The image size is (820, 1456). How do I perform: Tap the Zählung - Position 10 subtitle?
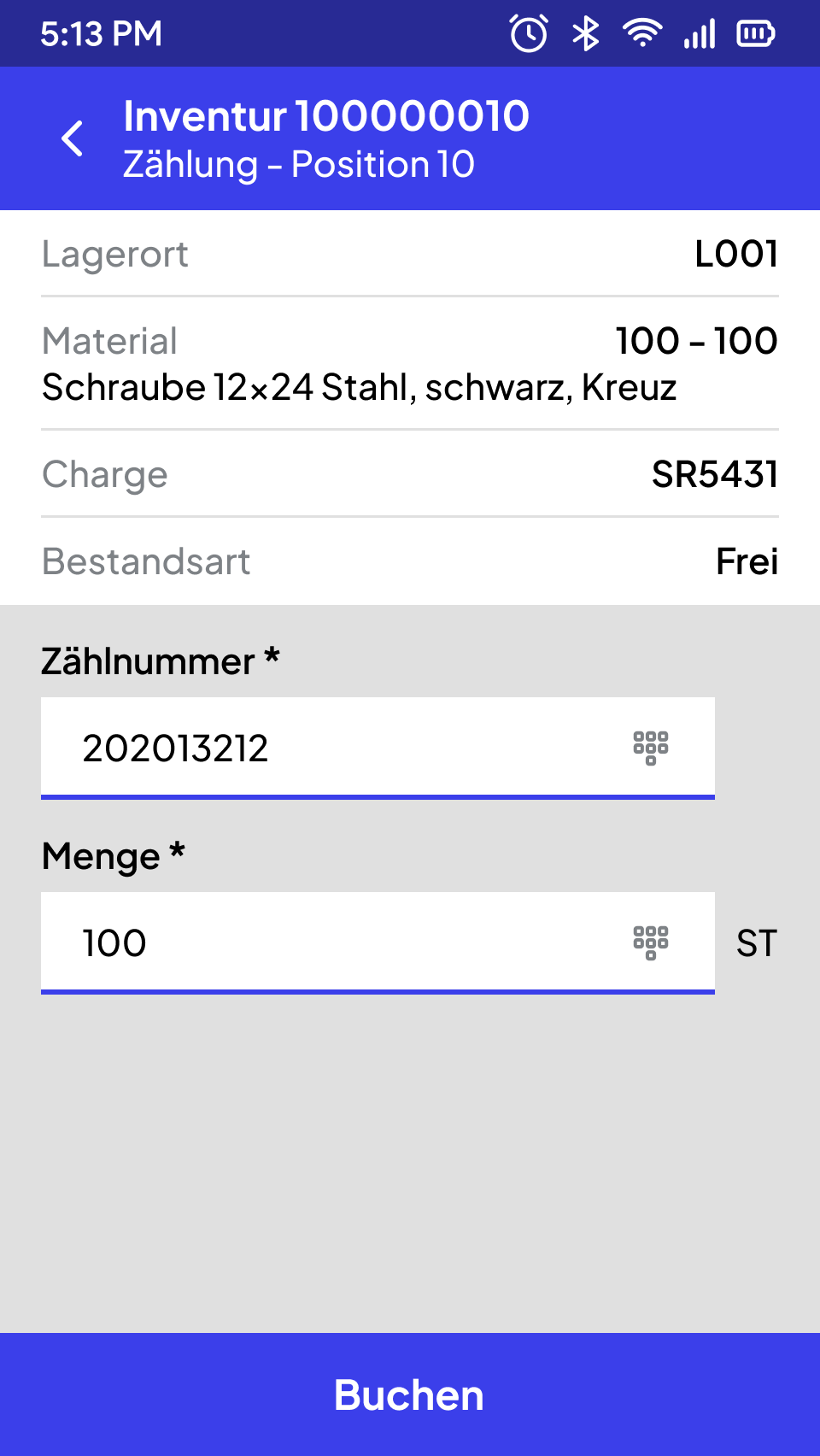(299, 164)
